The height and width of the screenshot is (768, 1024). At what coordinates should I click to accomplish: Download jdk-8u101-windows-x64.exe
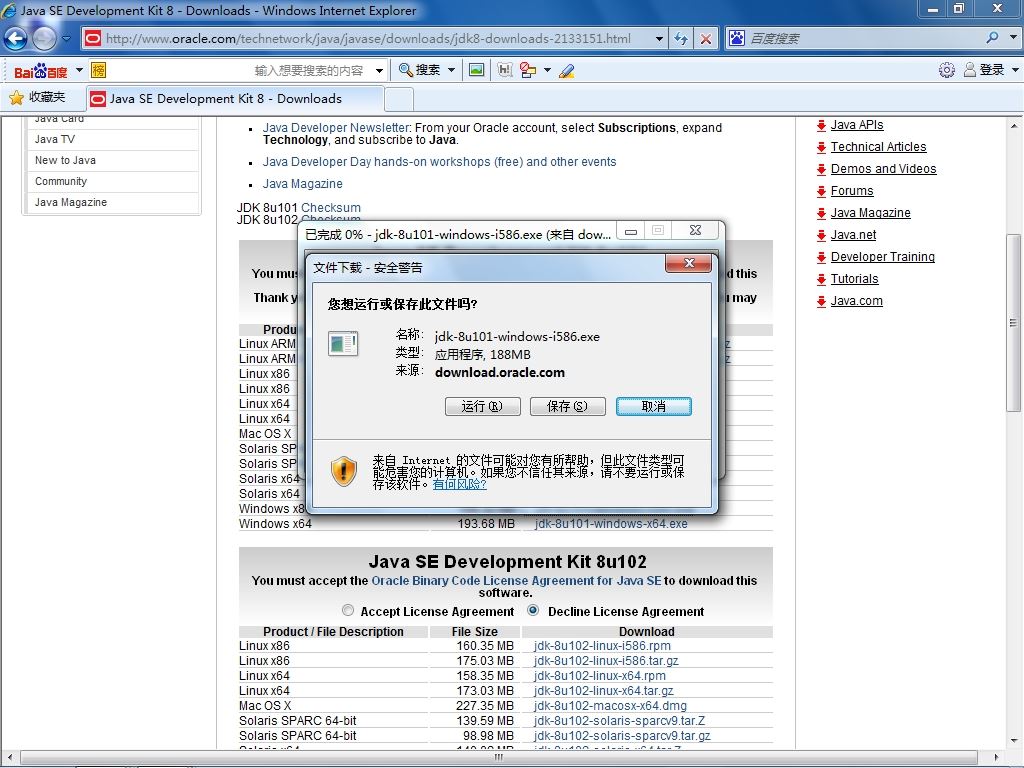click(611, 523)
